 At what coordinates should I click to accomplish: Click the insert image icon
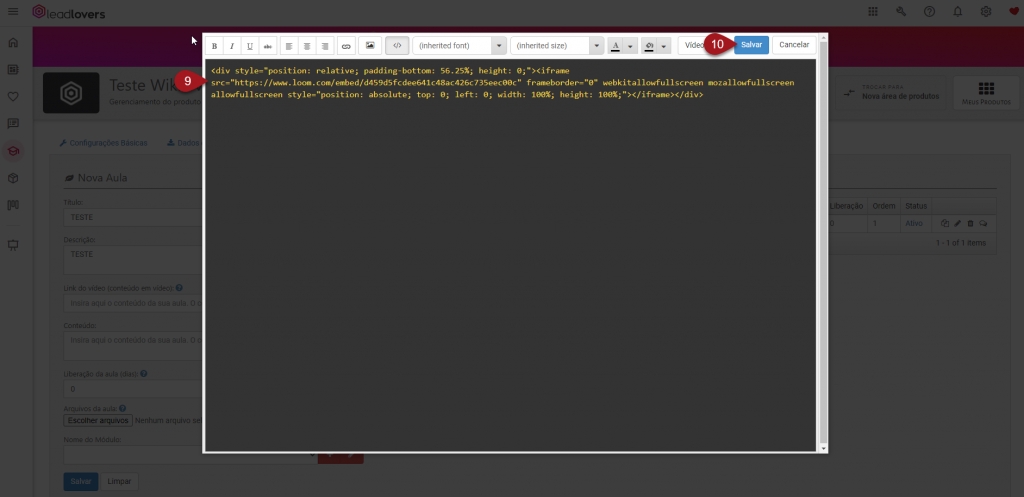coord(370,46)
